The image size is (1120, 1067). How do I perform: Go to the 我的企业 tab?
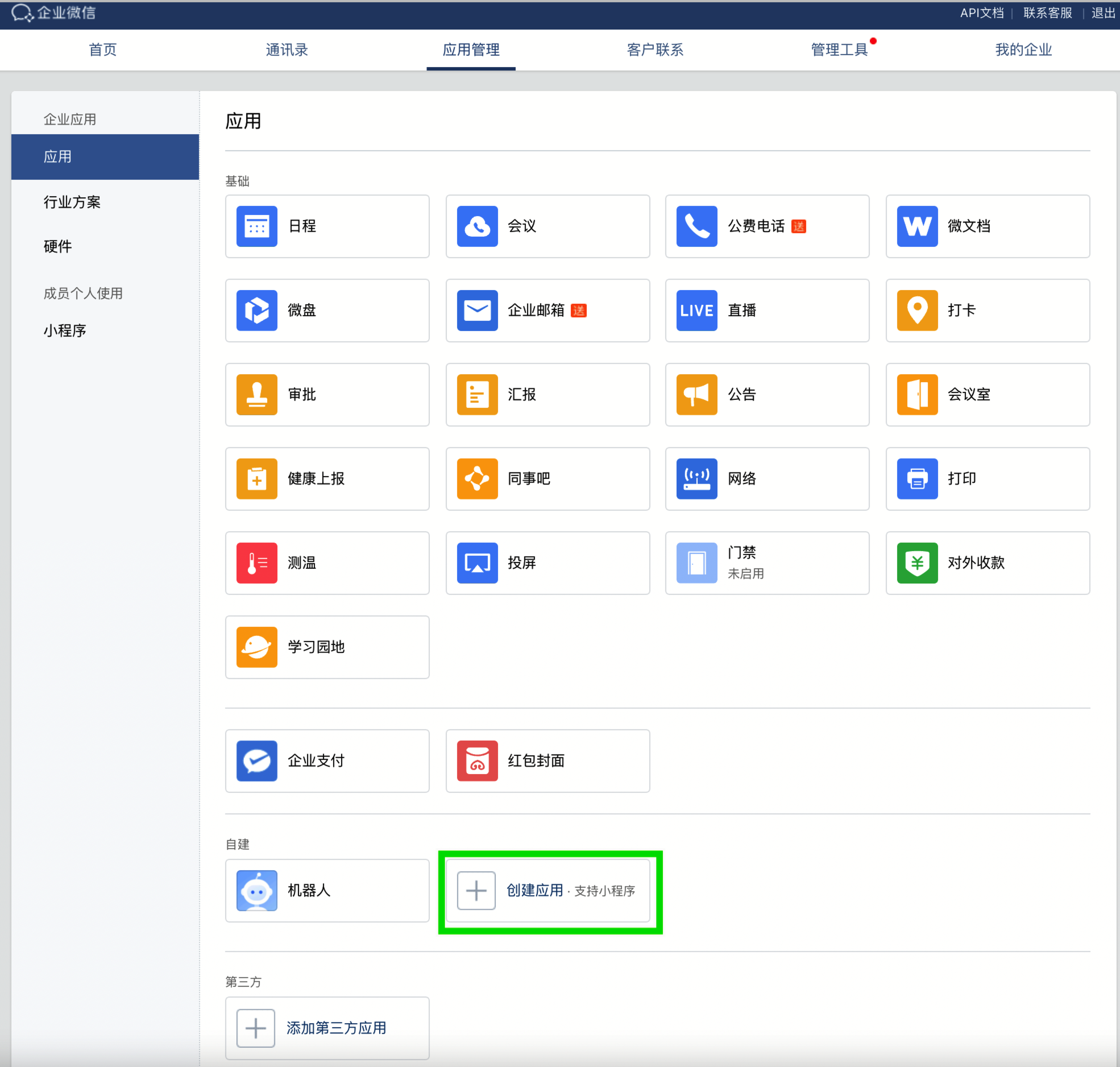[x=1023, y=50]
